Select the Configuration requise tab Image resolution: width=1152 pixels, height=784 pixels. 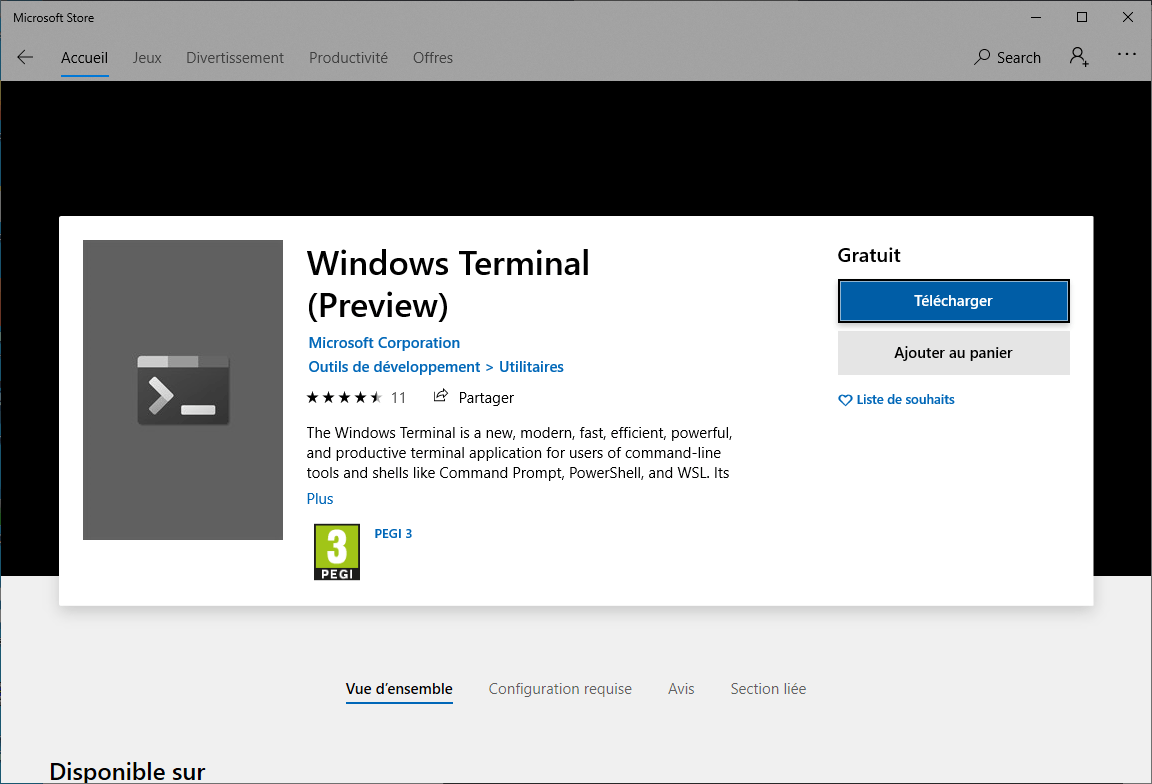[x=560, y=689]
